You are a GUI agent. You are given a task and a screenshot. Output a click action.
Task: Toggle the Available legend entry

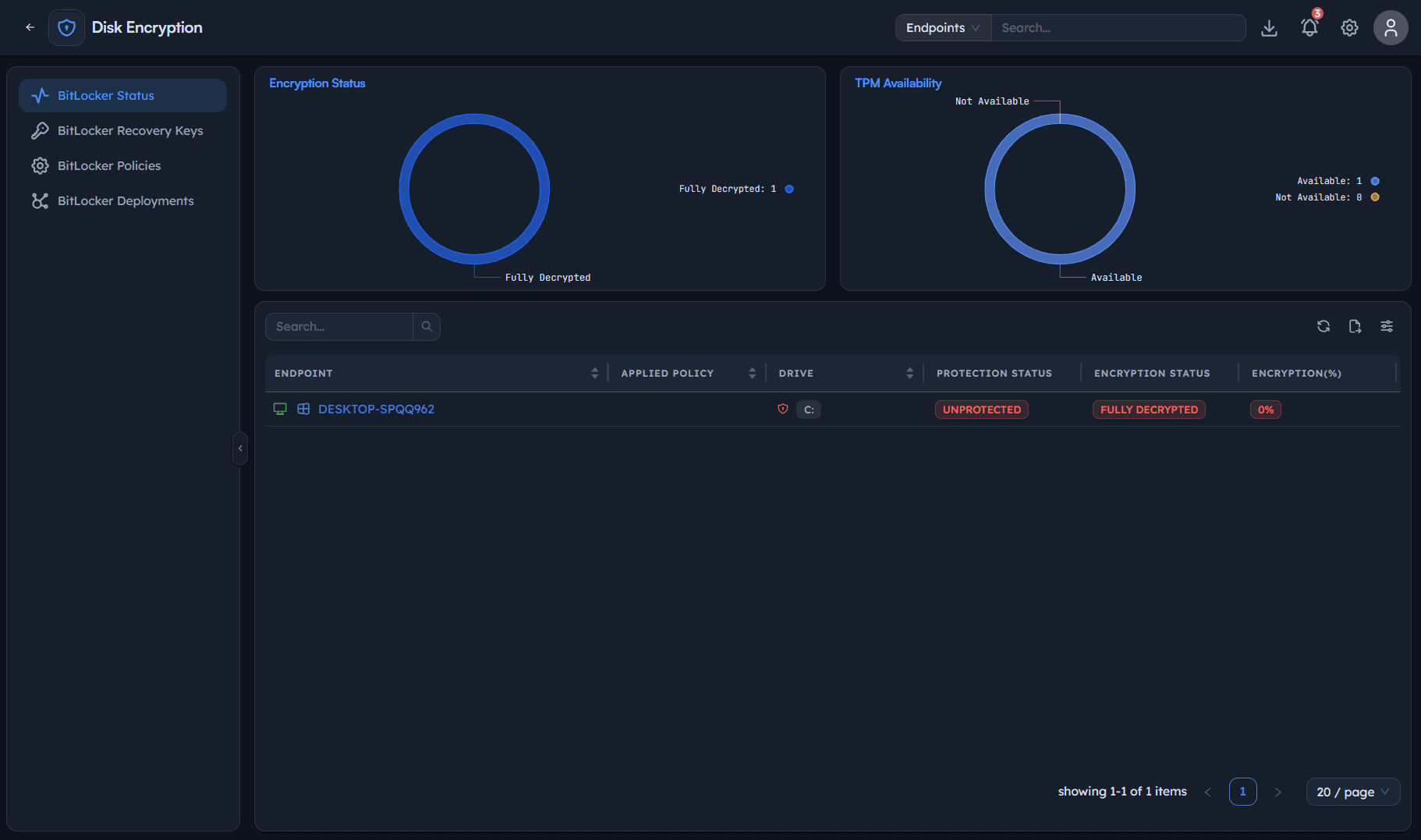click(x=1338, y=181)
